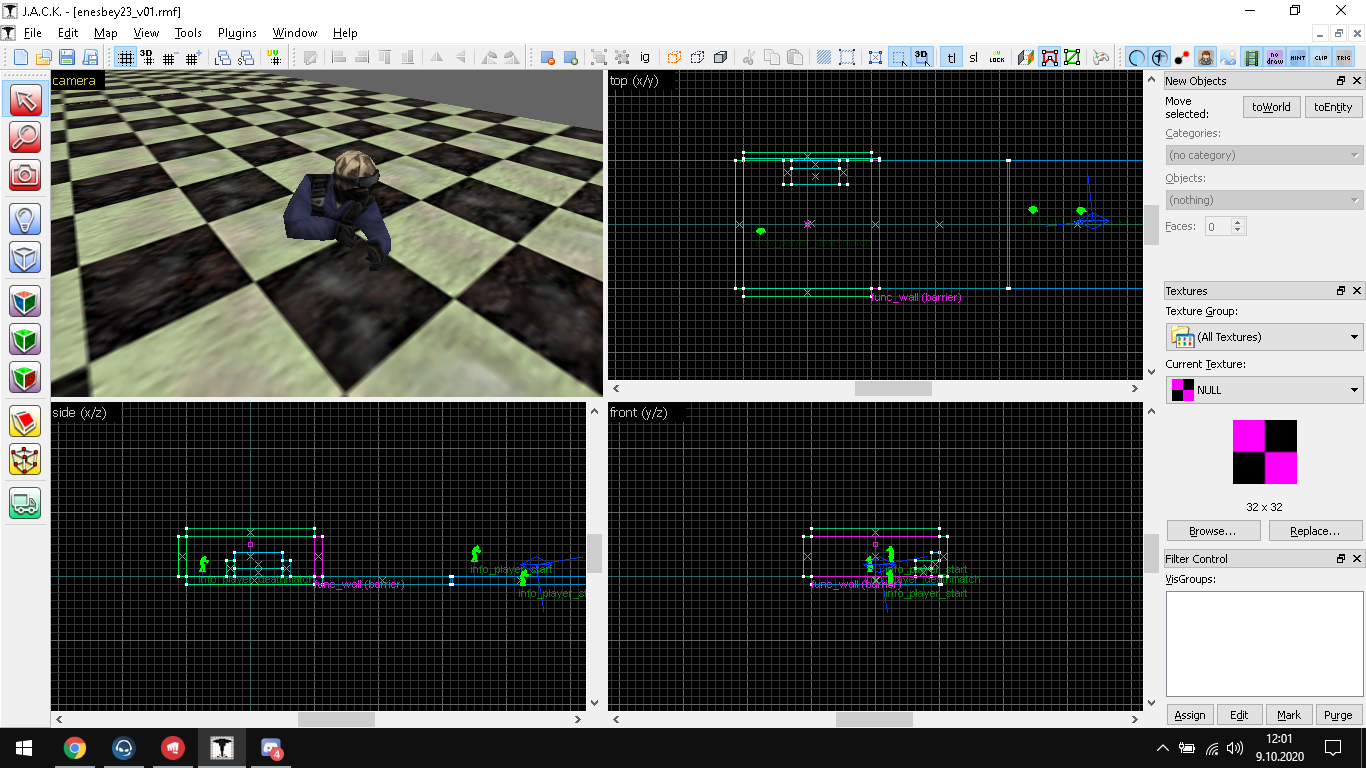
Task: Expand the Categories dropdown
Action: 1264,155
